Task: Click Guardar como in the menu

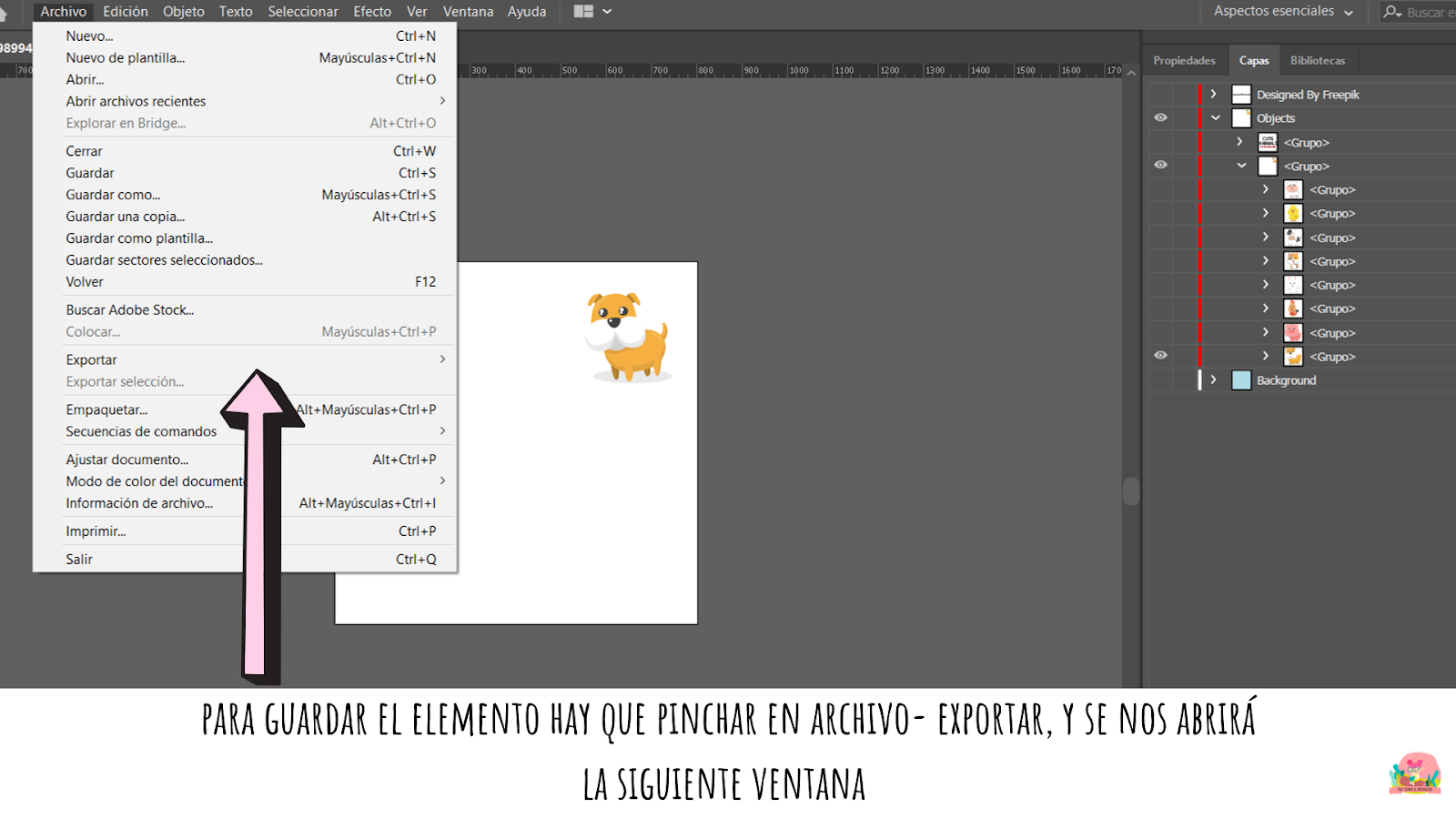Action: pos(113,194)
